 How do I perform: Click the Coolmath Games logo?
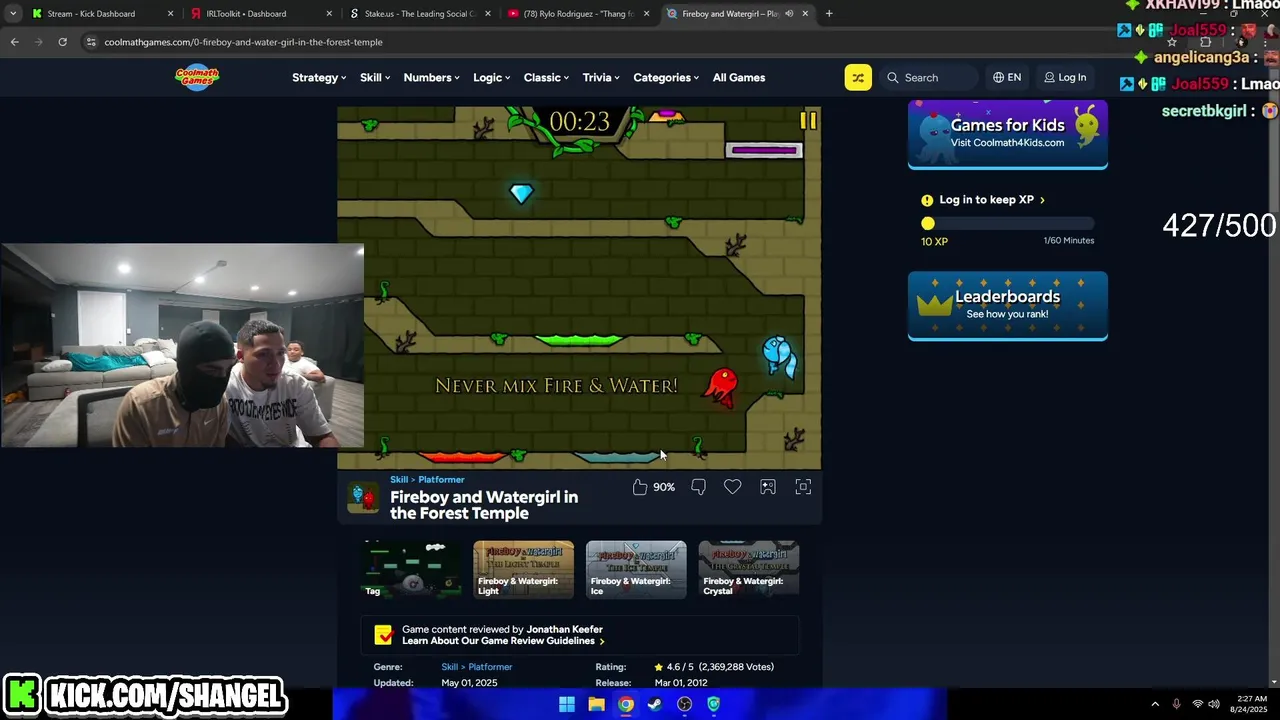pyautogui.click(x=197, y=77)
